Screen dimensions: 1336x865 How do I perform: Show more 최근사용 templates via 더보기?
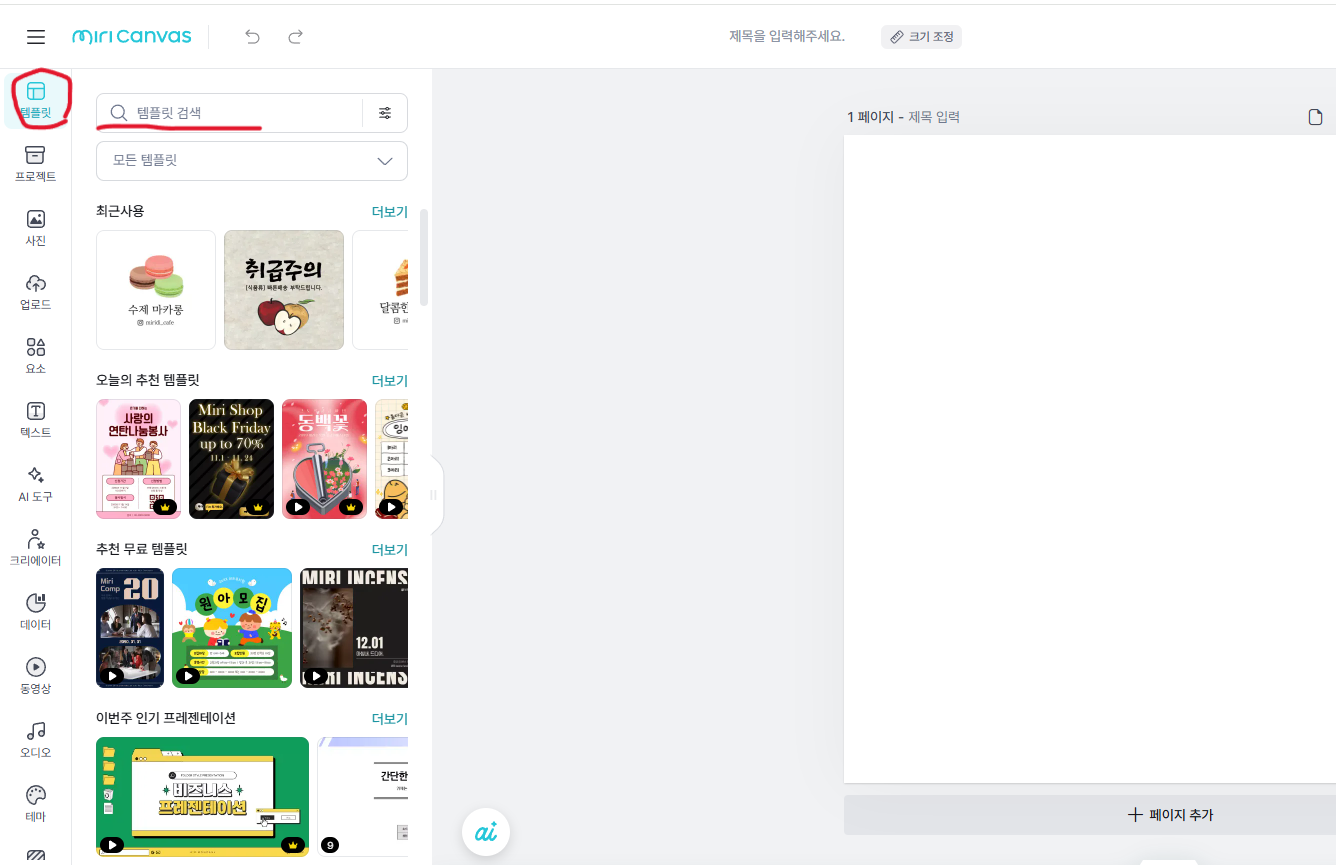pos(389,211)
